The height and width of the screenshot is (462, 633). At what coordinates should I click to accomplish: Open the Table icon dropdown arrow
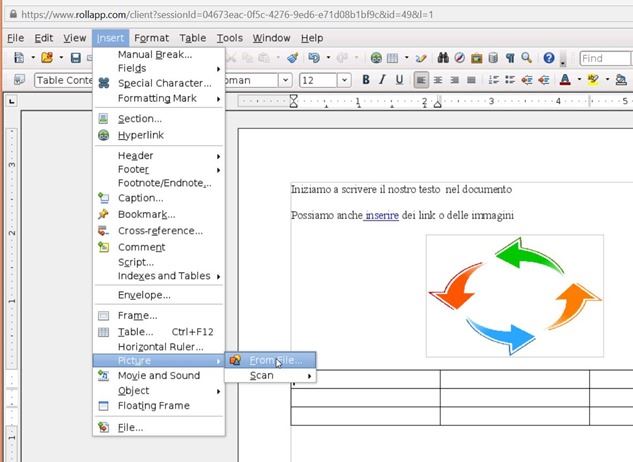[x=407, y=58]
